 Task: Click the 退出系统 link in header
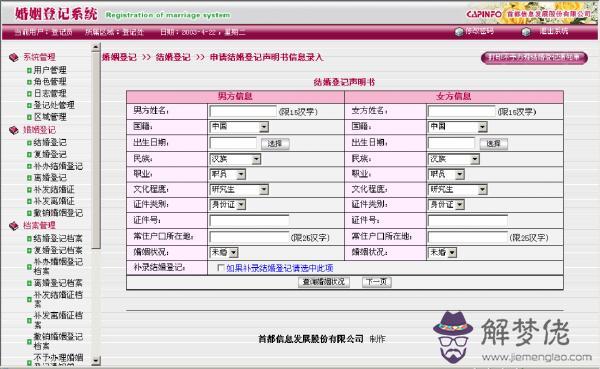point(554,31)
